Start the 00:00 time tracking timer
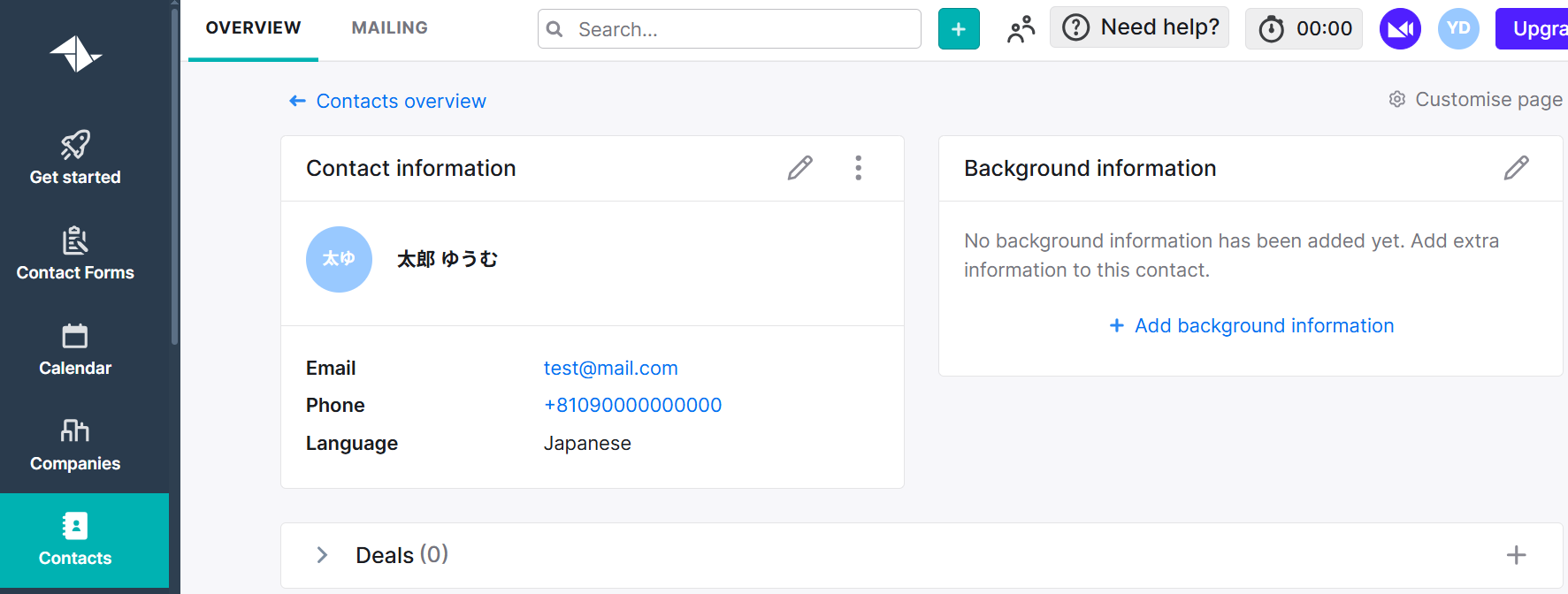Image resolution: width=1568 pixels, height=594 pixels. [1304, 29]
